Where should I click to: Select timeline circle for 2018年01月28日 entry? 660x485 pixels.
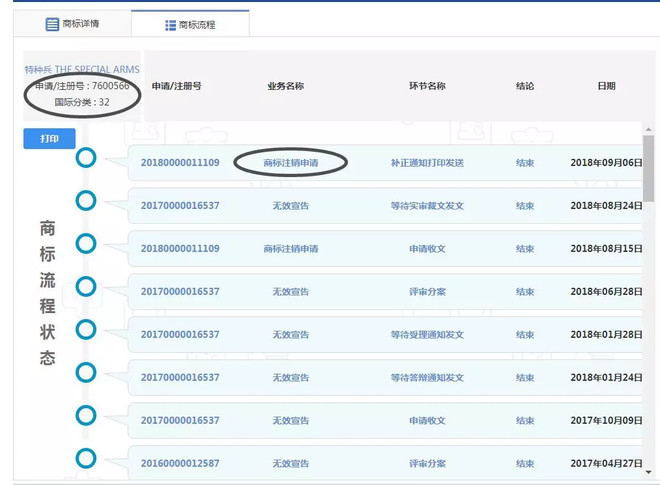pos(86,330)
